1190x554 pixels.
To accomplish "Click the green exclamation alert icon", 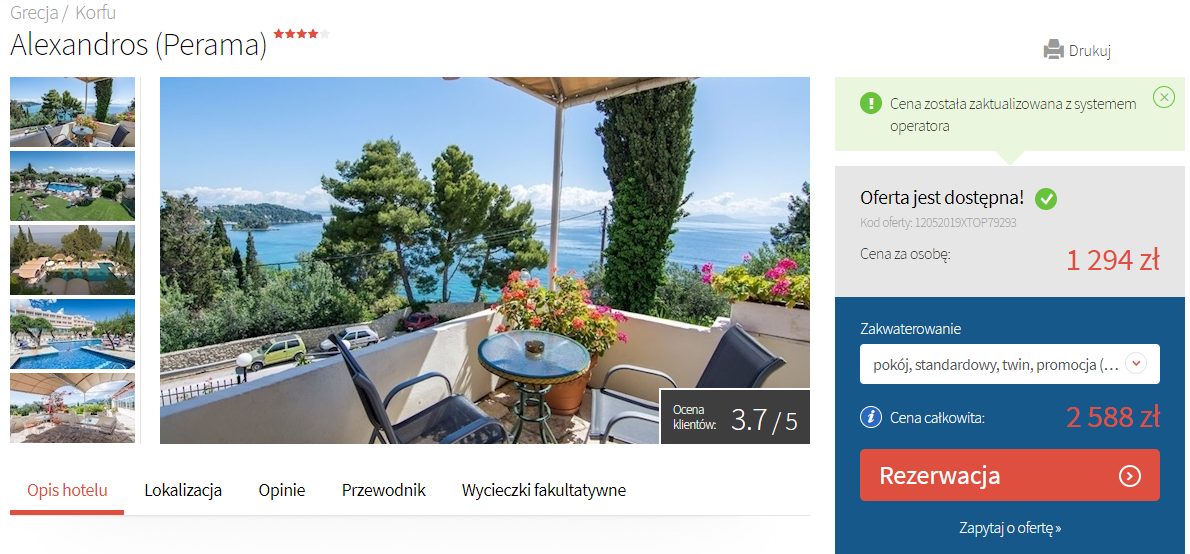I will pyautogui.click(x=870, y=103).
